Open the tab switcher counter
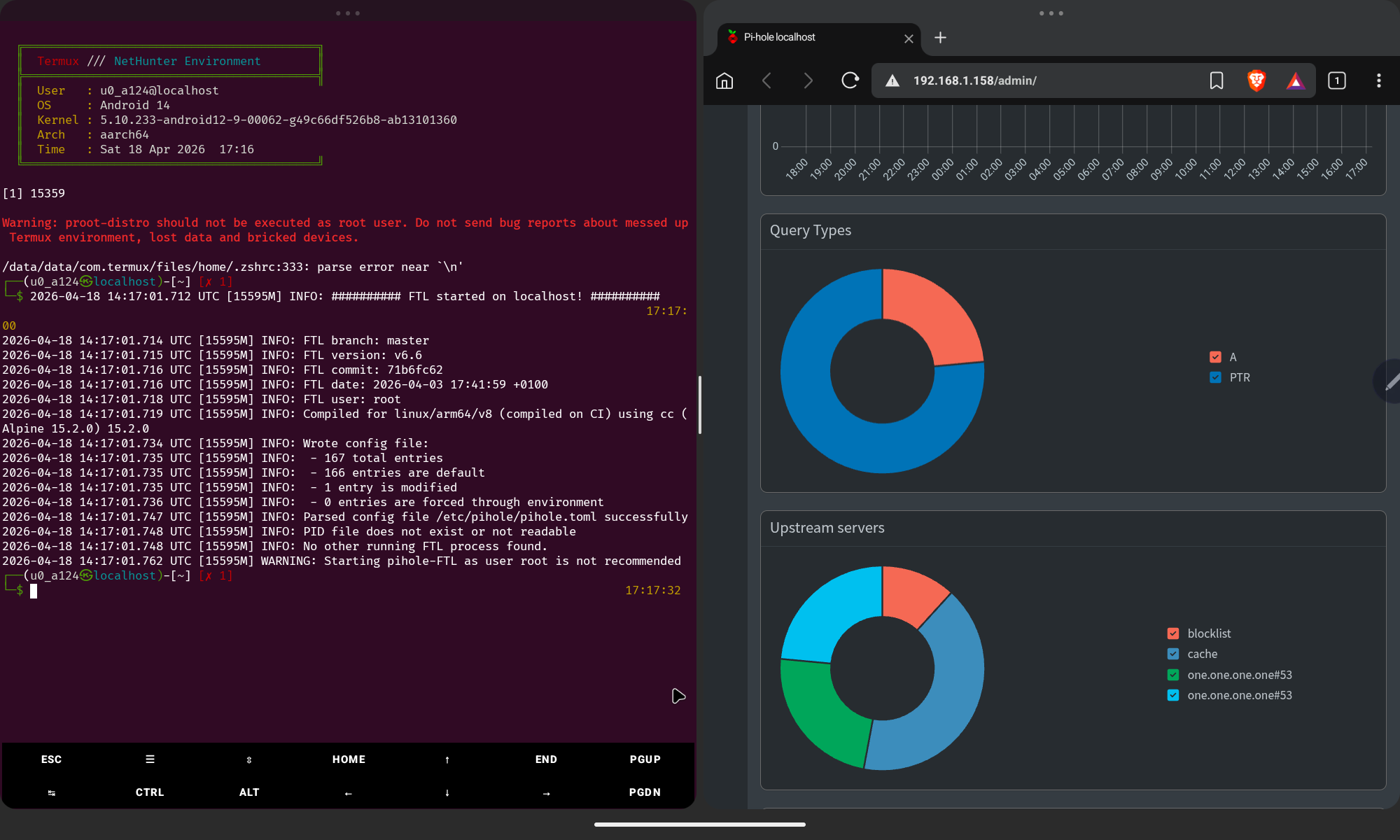The height and width of the screenshot is (840, 1400). pos(1337,80)
